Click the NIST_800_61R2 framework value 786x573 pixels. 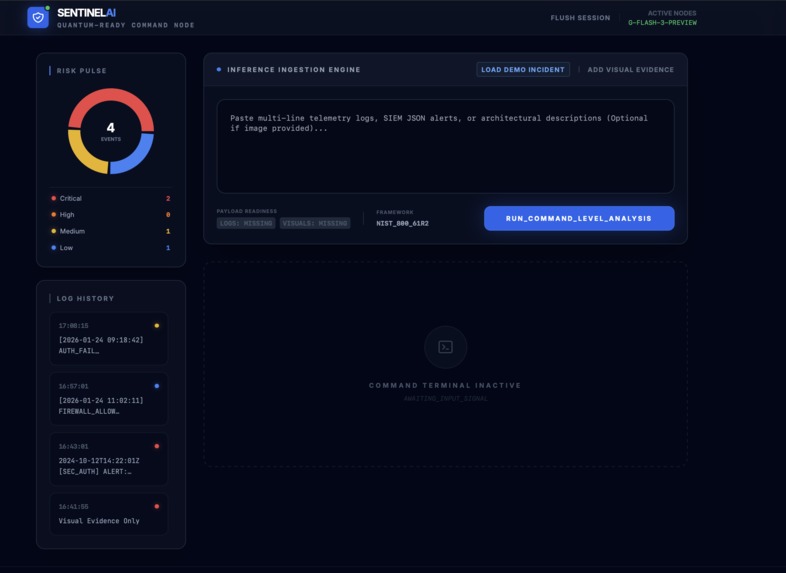(x=403, y=224)
